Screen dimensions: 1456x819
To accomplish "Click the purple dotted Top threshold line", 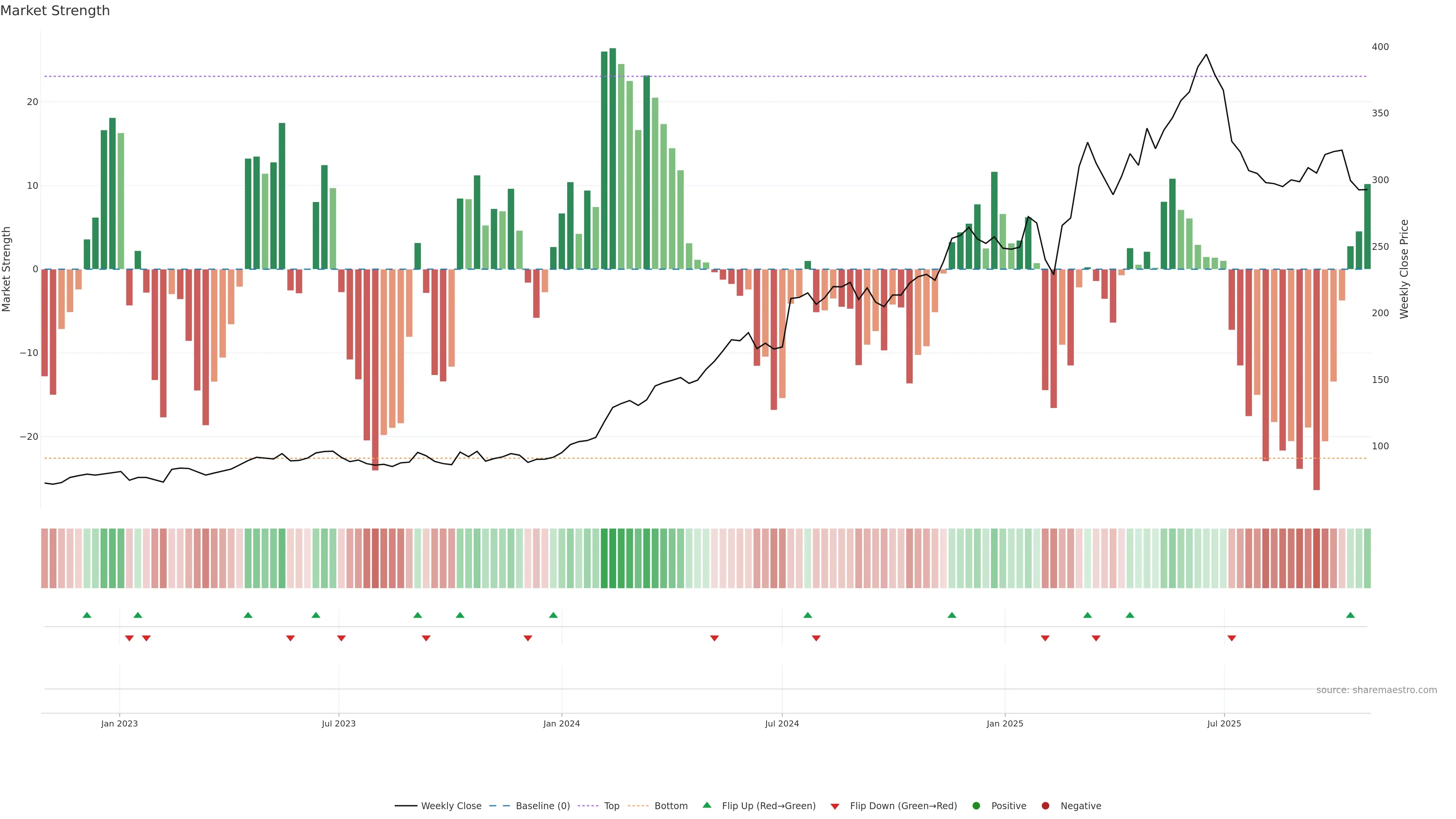I will click(x=395, y=76).
